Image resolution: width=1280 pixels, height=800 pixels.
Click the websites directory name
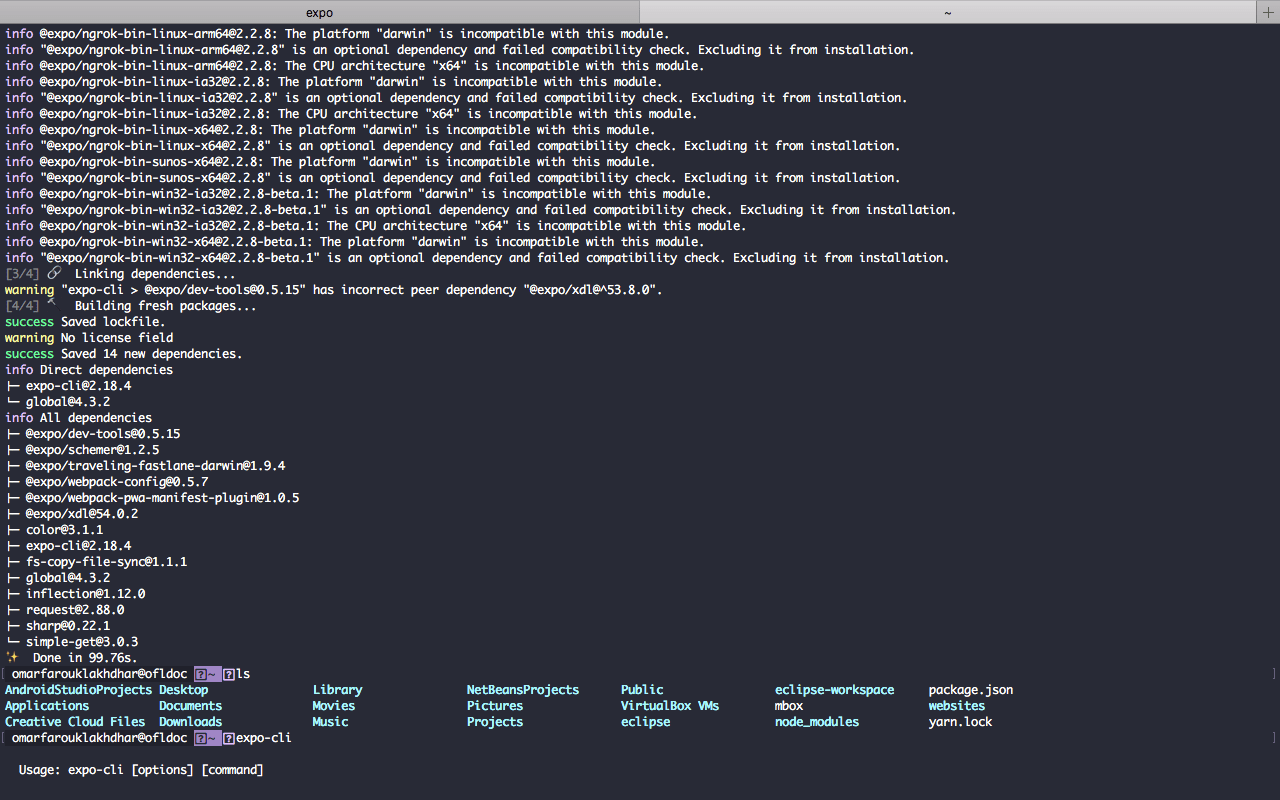coord(957,706)
